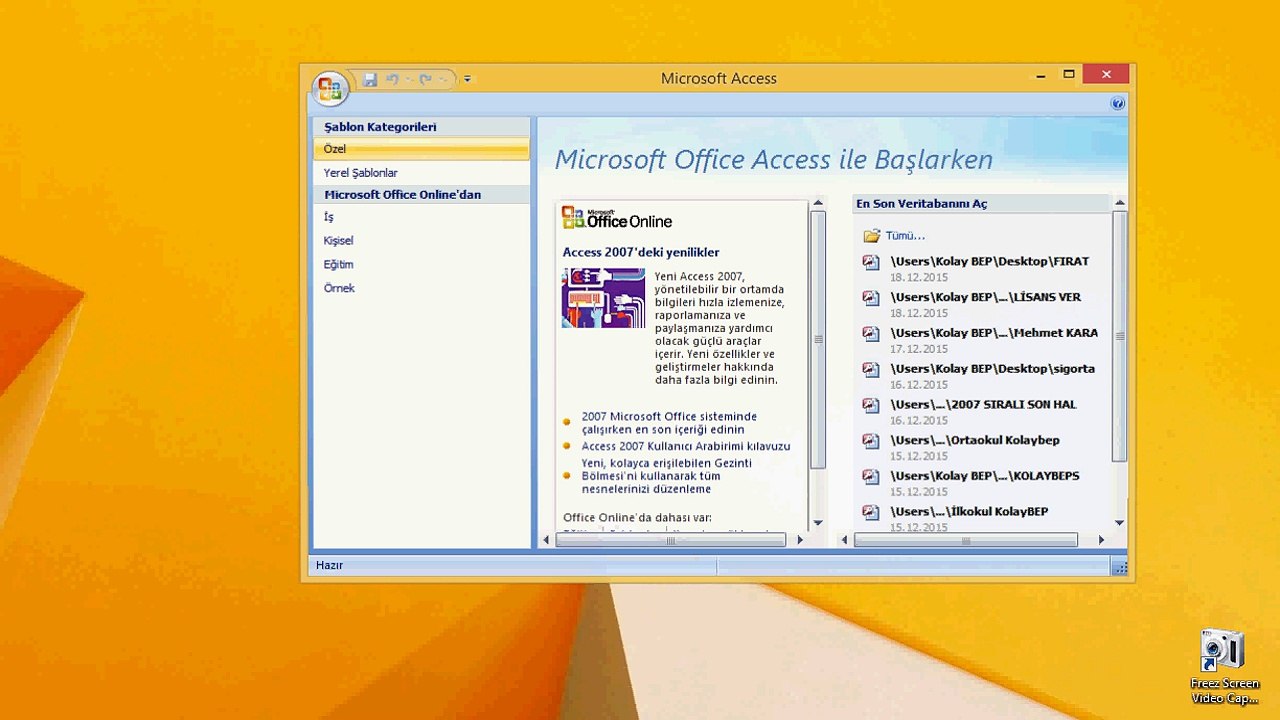
Task: Open the round Office button menu
Action: pyautogui.click(x=329, y=88)
